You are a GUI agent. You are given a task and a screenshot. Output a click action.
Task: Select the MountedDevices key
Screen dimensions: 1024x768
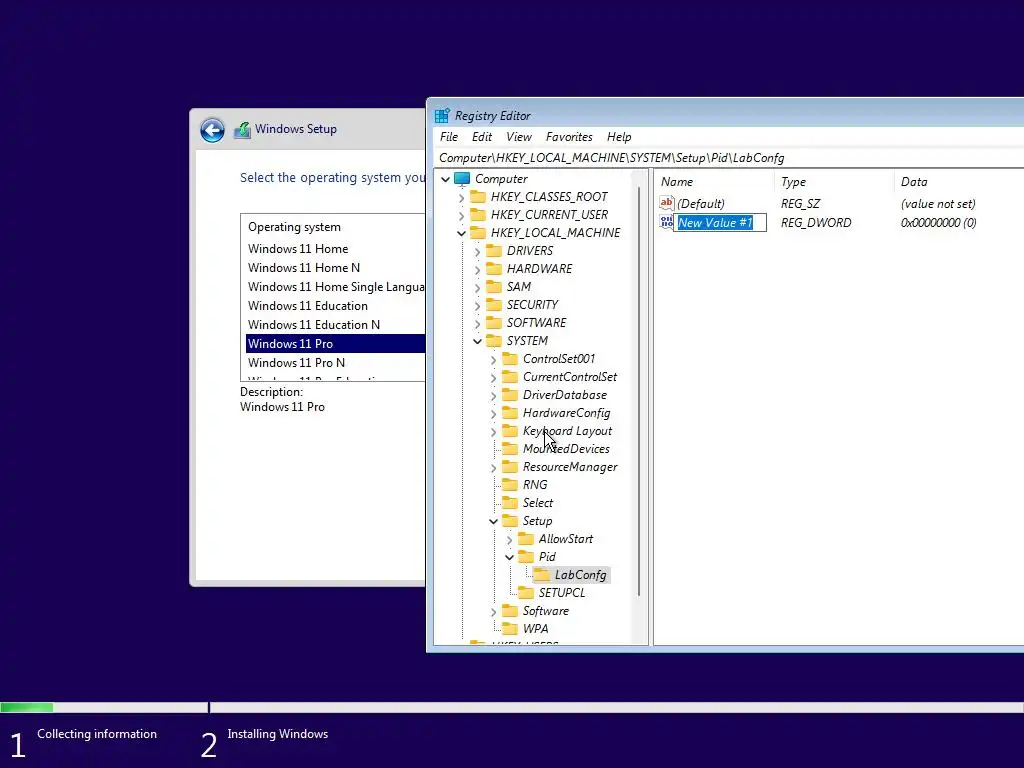click(566, 449)
